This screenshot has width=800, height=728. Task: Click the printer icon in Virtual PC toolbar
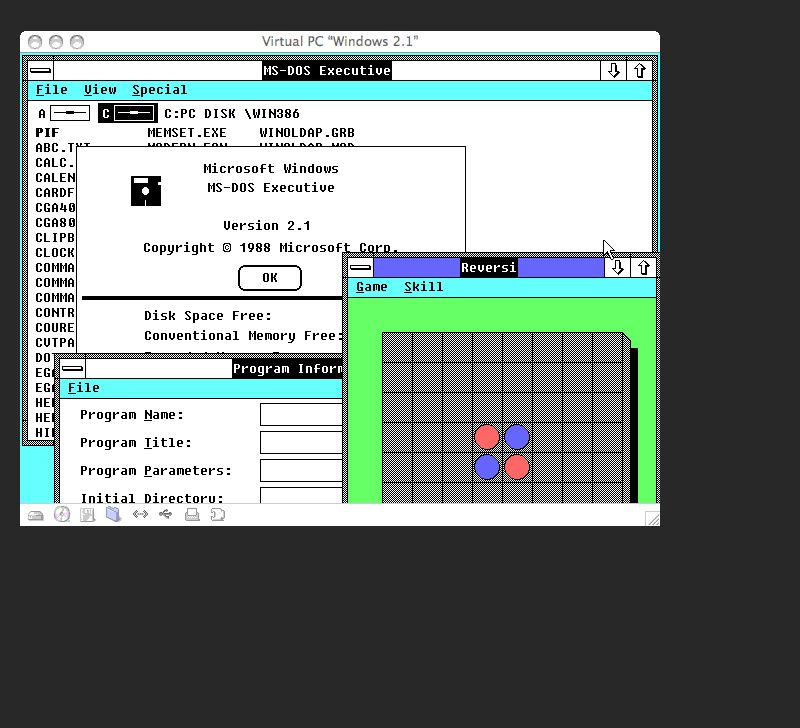tap(192, 515)
